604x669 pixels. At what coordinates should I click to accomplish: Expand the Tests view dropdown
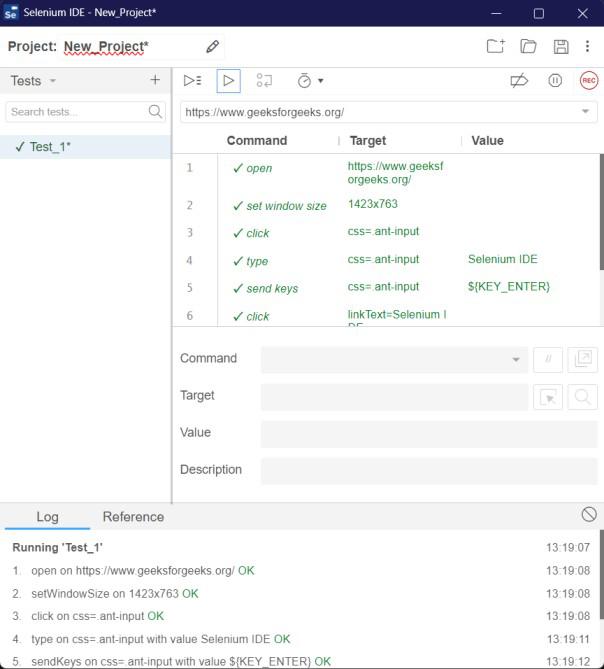pyautogui.click(x=52, y=81)
